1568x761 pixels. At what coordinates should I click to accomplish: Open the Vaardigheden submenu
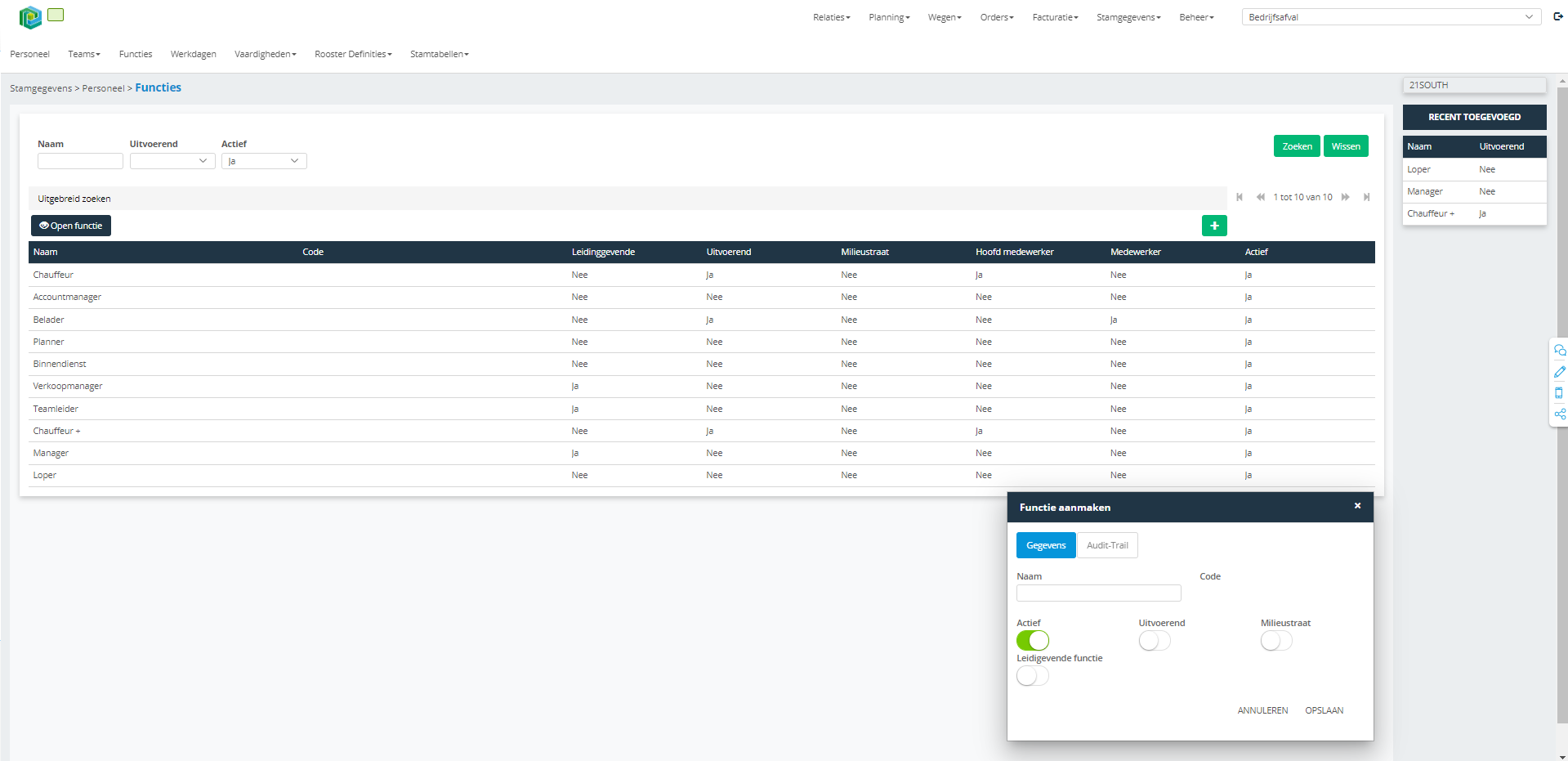266,54
